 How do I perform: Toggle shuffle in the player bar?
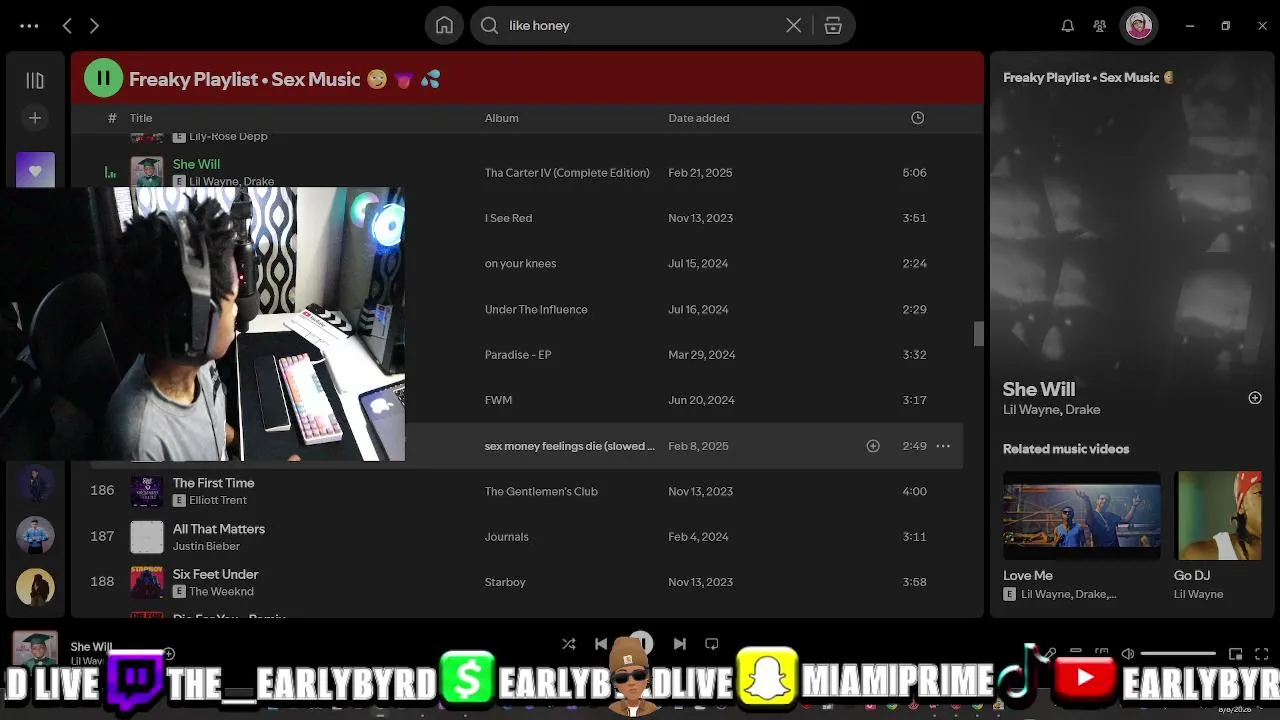click(568, 644)
